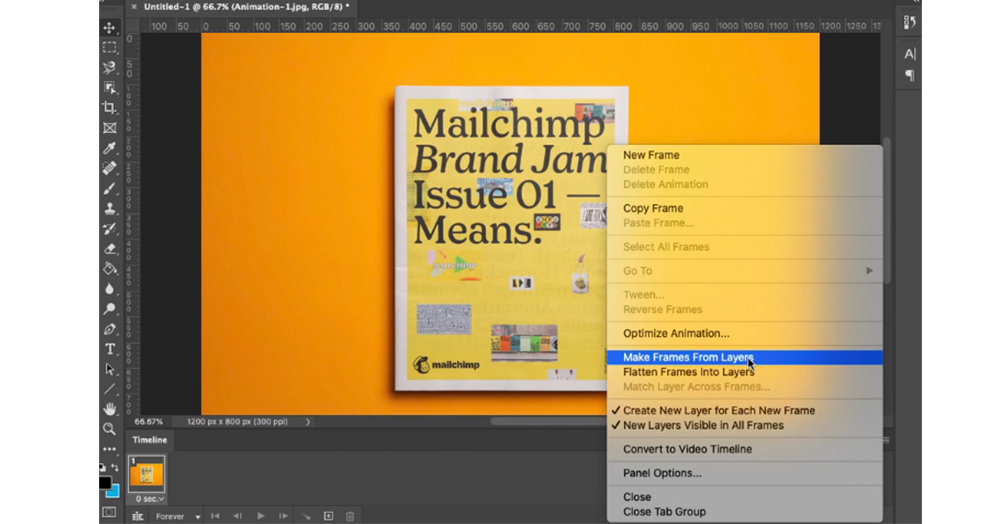Select the Dodge tool
The image size is (1000, 524).
pos(110,309)
